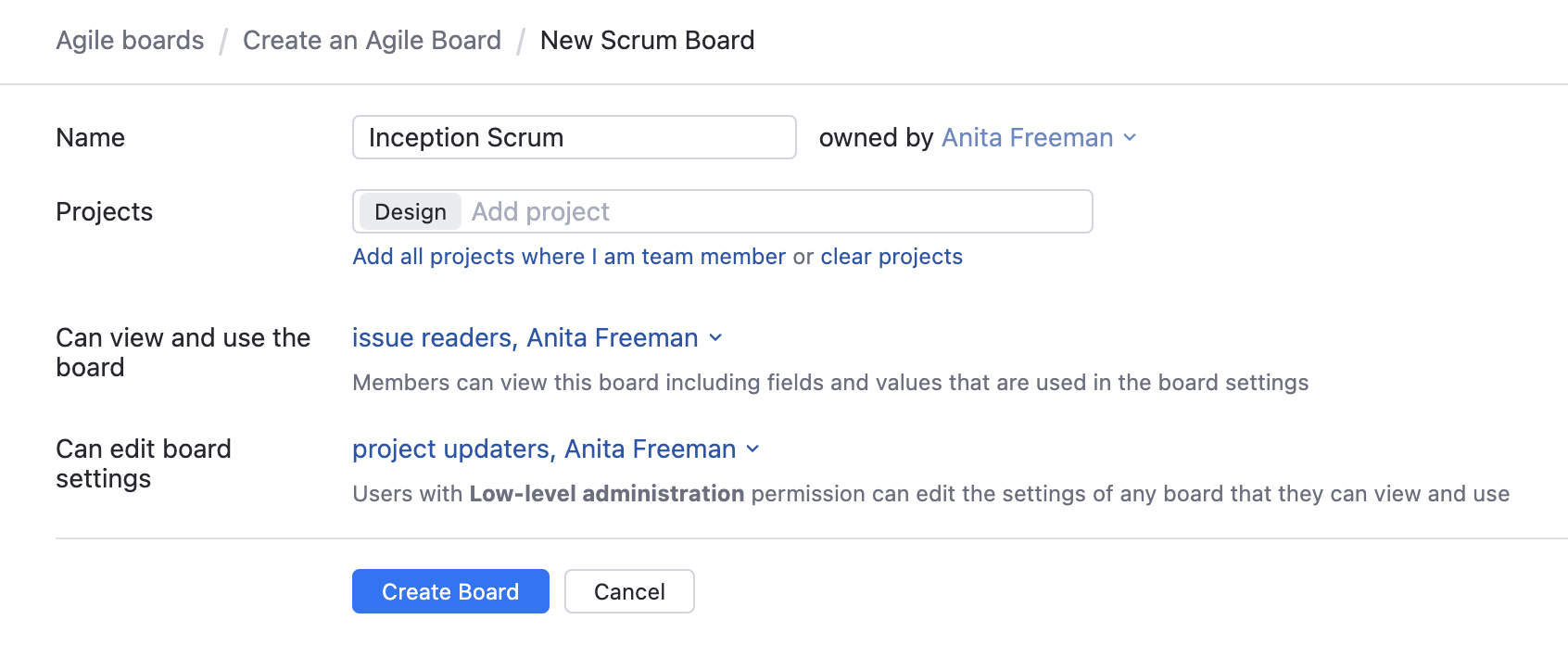Open the view permissions chevron arrow
Screen dimensions: 1568x645
714,337
